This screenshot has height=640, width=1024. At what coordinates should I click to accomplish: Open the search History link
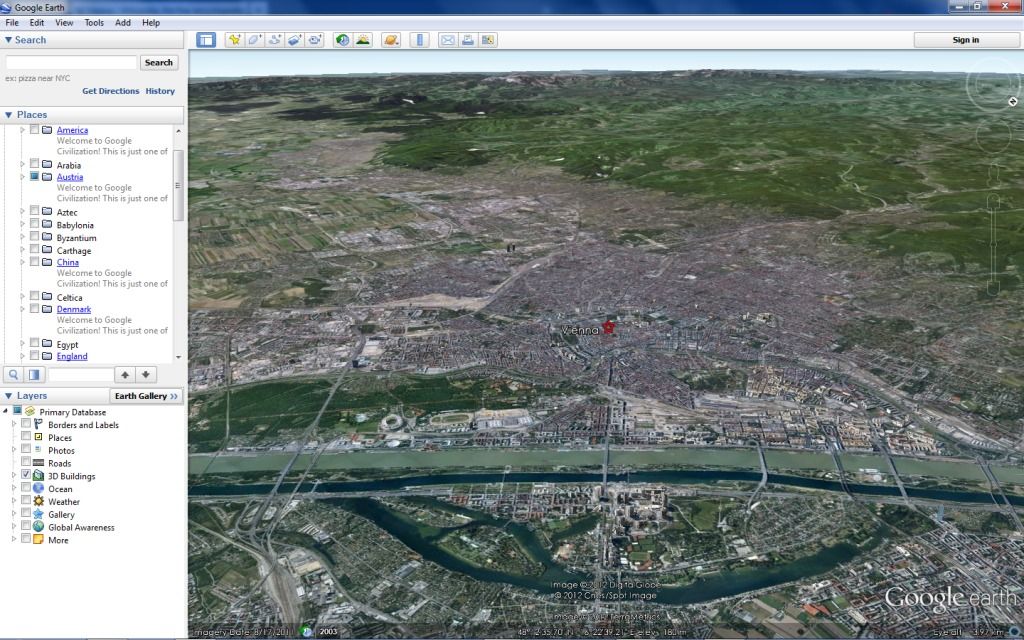coord(160,91)
